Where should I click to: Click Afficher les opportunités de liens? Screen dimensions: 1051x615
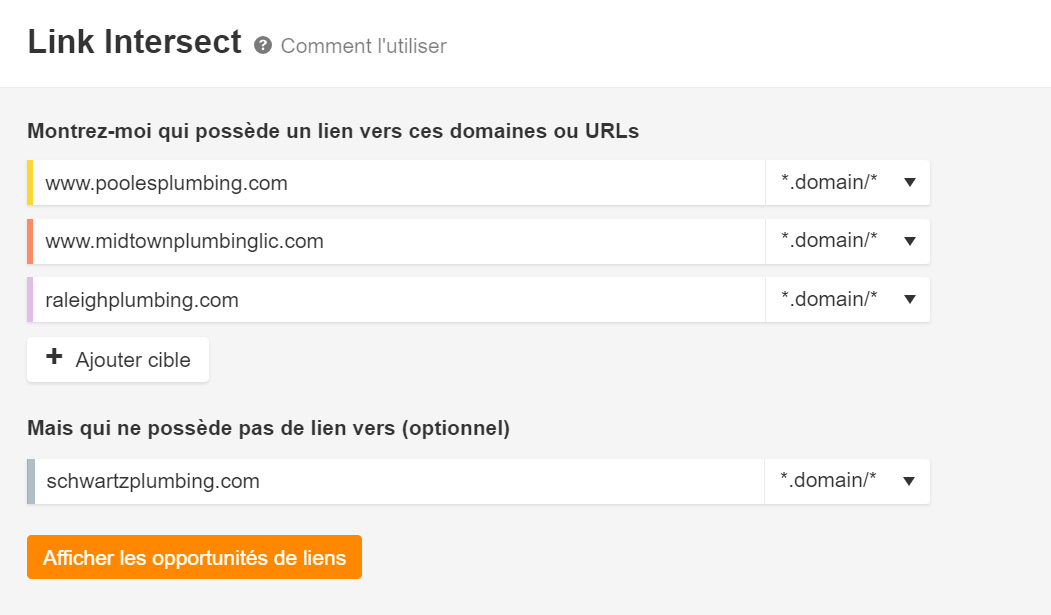194,557
